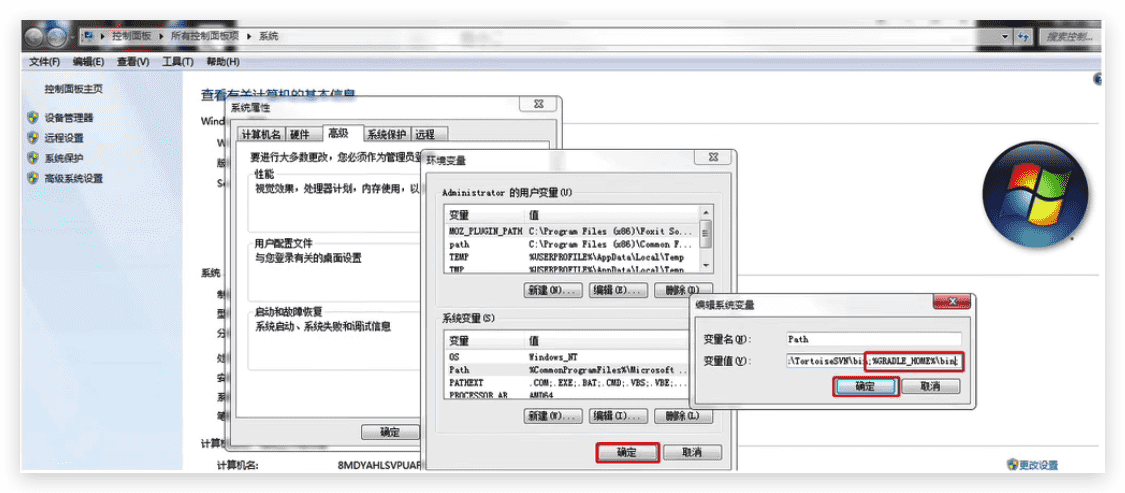Screen dimensions: 1125x493
Task: Expand the address bar history dropdown arrow
Action: pos(1006,36)
